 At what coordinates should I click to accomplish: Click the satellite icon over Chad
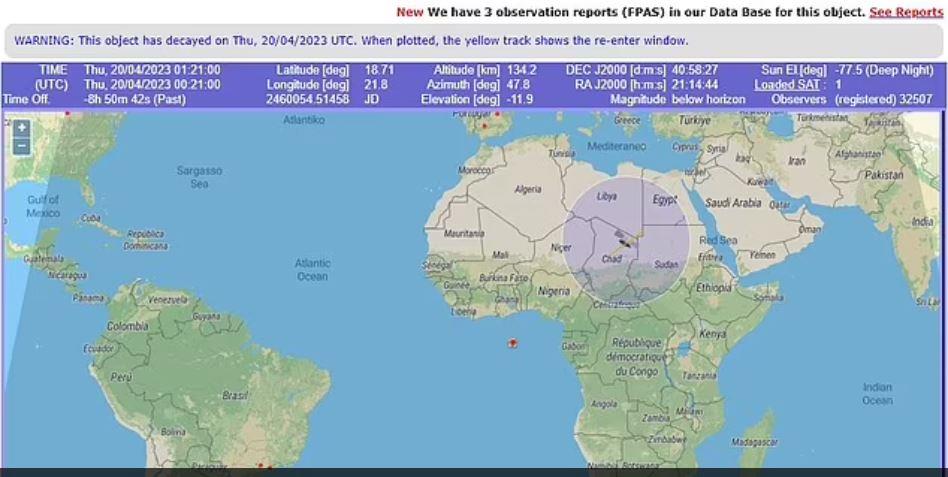pos(623,241)
